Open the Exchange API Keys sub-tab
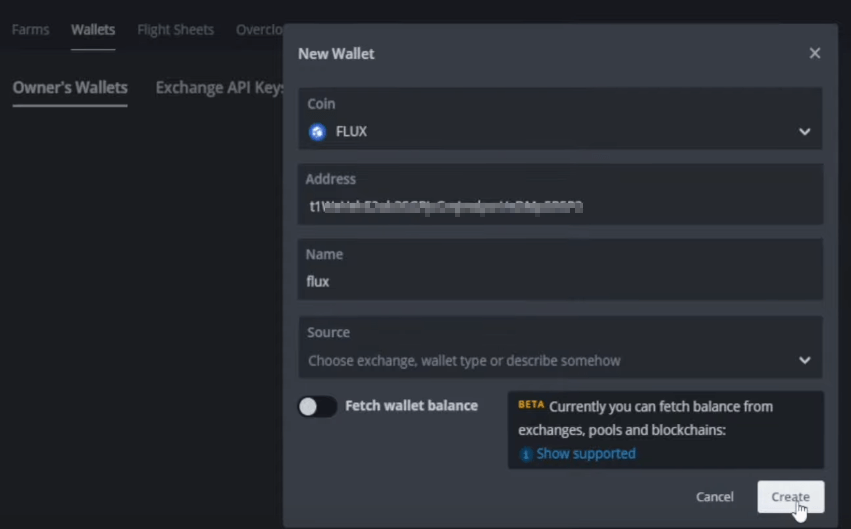 (219, 87)
